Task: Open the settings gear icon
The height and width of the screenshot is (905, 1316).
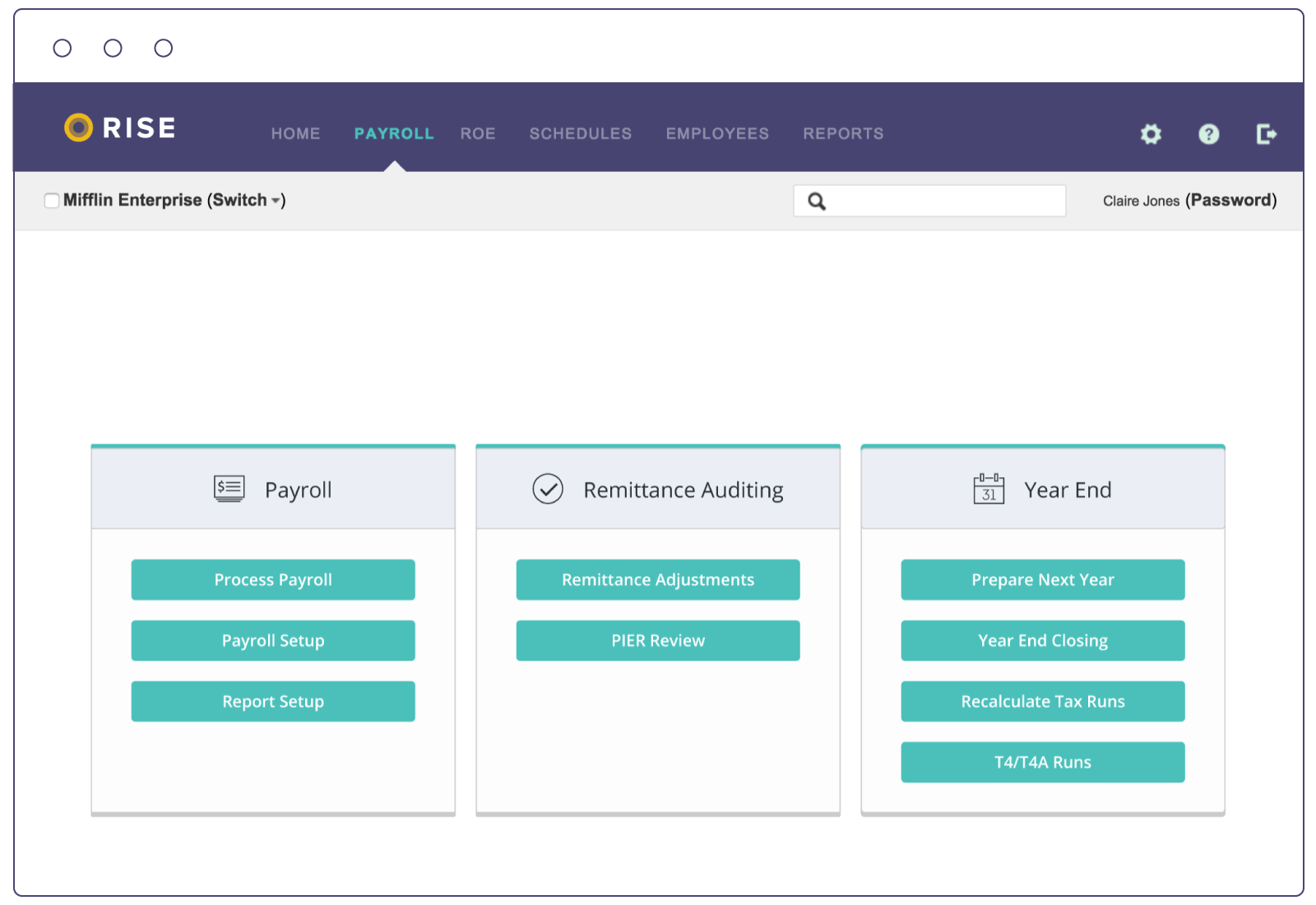Action: click(1150, 133)
